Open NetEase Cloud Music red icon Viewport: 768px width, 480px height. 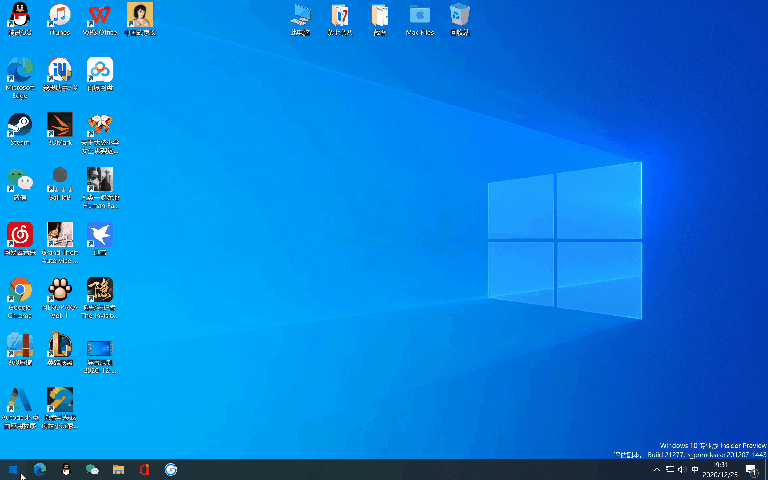(20, 235)
